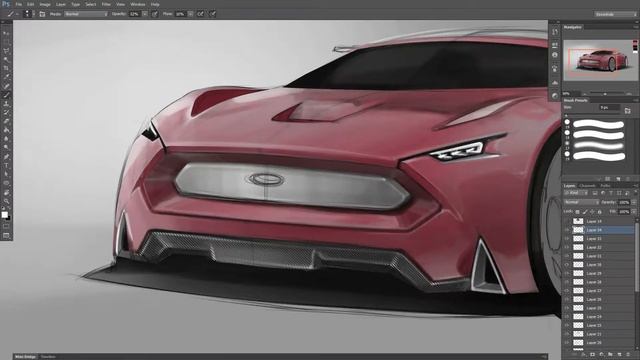Select the Quick Selection tool
Image resolution: width=640 pixels, height=360 pixels.
(6, 60)
